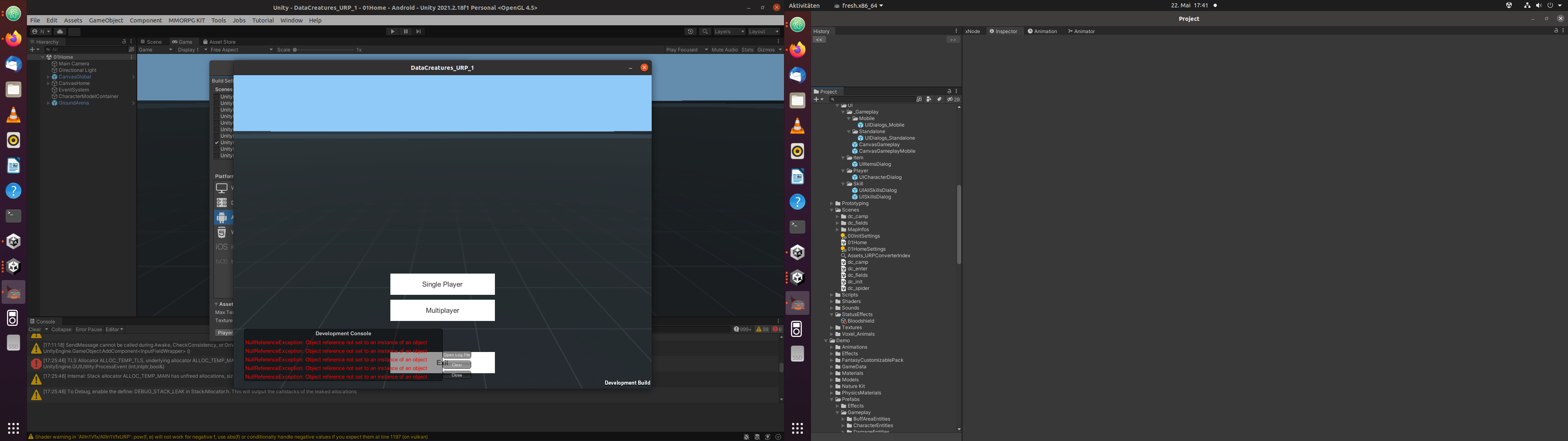Viewport: 1568px width, 441px height.
Task: Click the Game view Scale slider handle
Action: tap(295, 50)
